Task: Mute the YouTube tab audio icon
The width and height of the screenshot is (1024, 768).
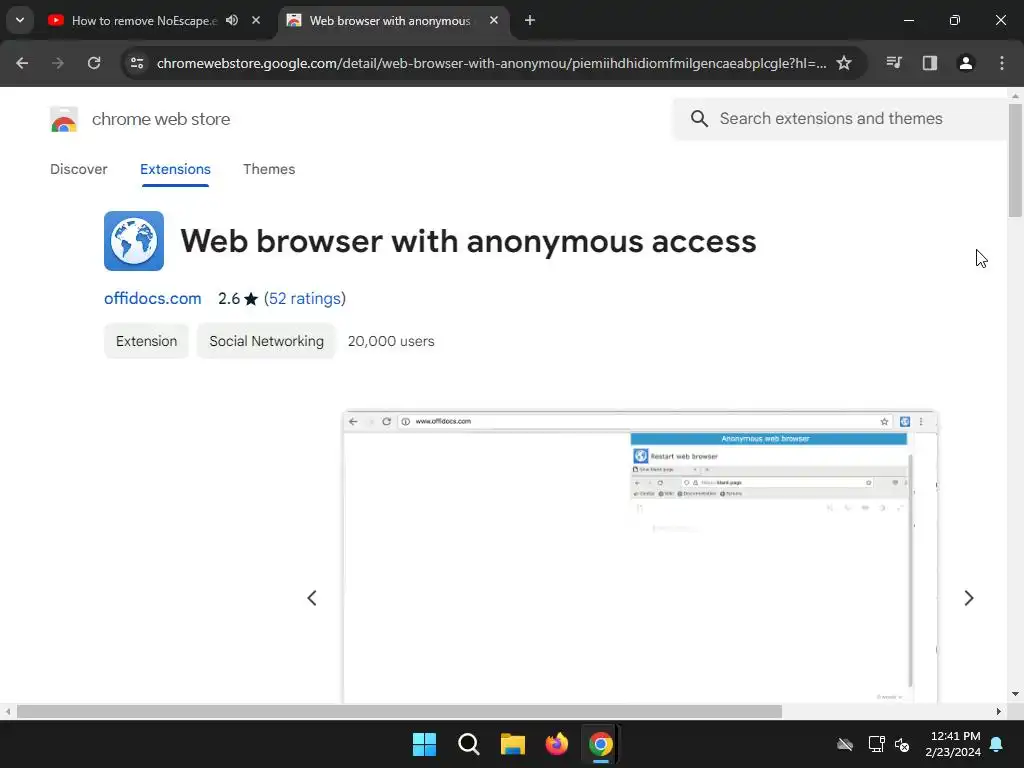Action: pos(232,20)
